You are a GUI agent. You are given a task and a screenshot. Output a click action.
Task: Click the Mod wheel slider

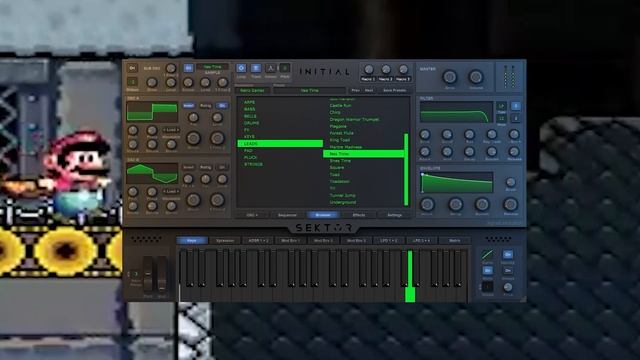coord(162,274)
